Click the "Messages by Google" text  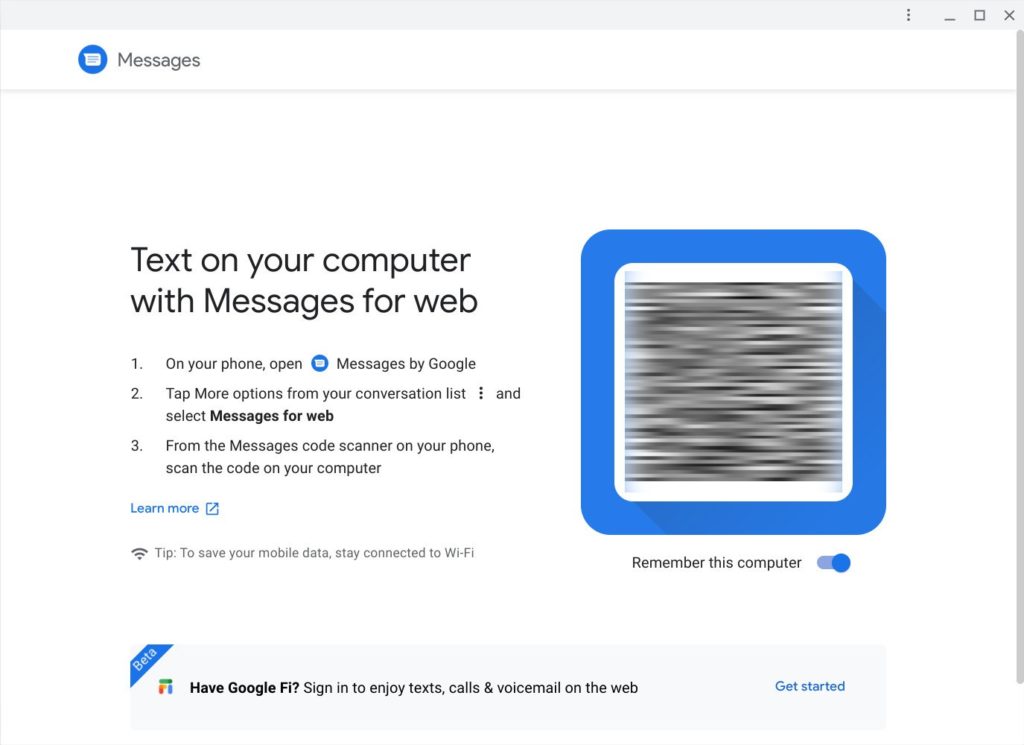pyautogui.click(x=406, y=364)
